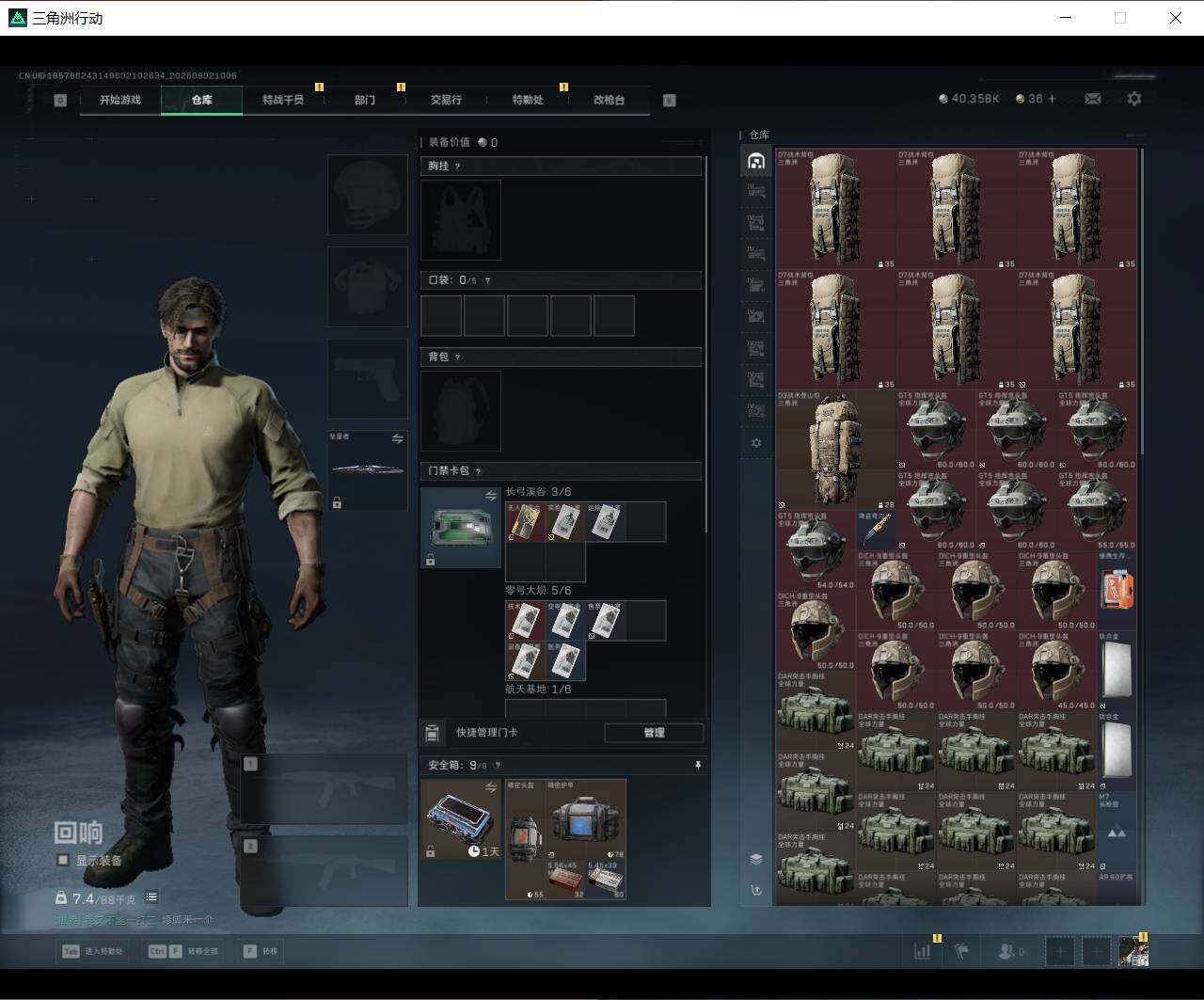Click the 门禁卡包 help question mark
Image resolution: width=1204 pixels, height=1000 pixels.
point(478,471)
